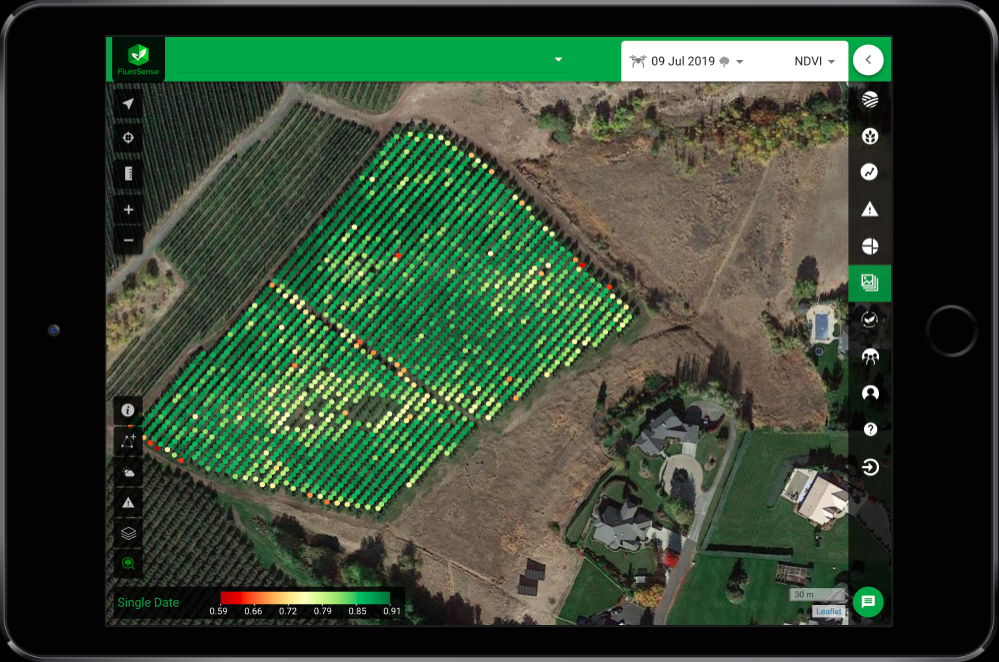Open the leaf cycle crop health icon
Screen dimensions: 999x662
point(870,319)
